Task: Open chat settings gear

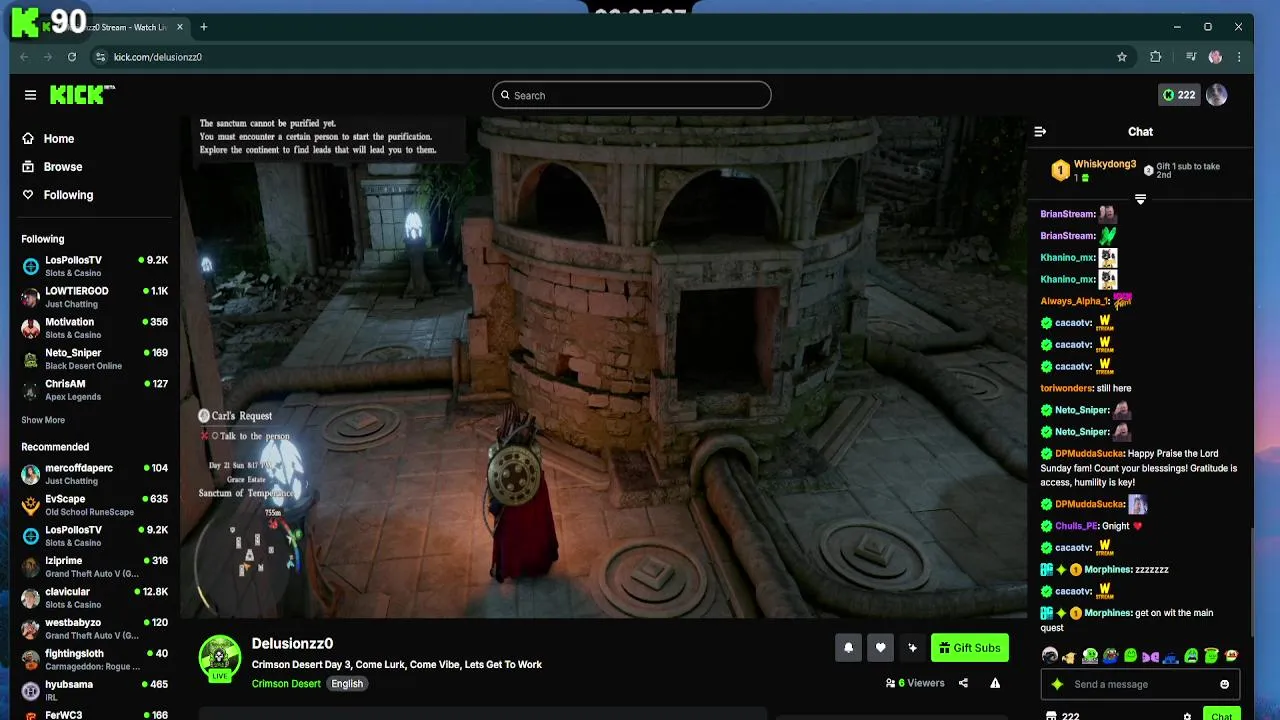Action: click(1187, 716)
